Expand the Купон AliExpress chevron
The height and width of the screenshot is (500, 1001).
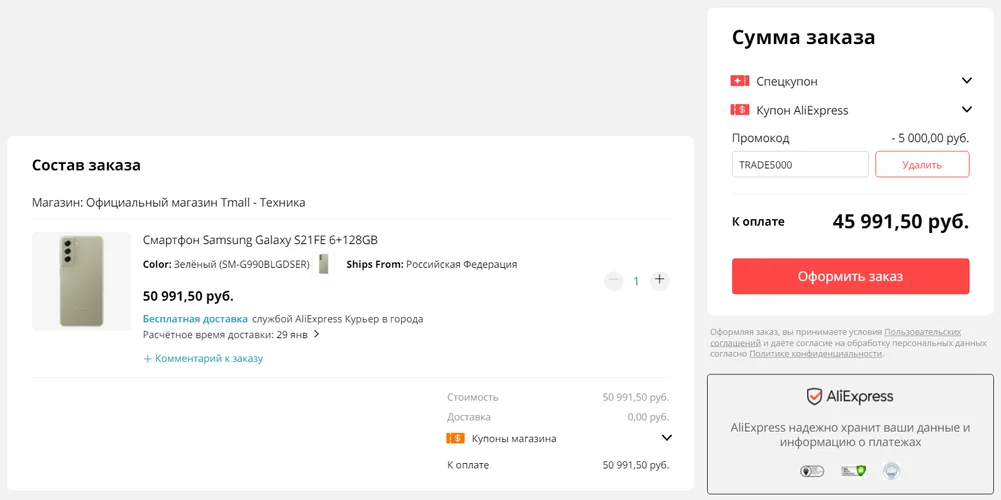click(967, 109)
